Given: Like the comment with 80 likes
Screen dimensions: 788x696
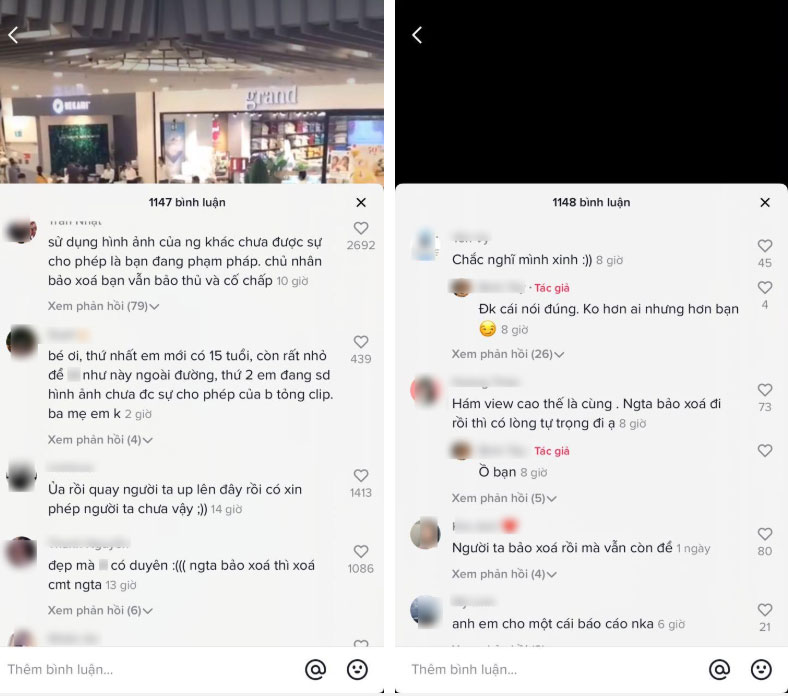Looking at the screenshot, I should pos(765,534).
